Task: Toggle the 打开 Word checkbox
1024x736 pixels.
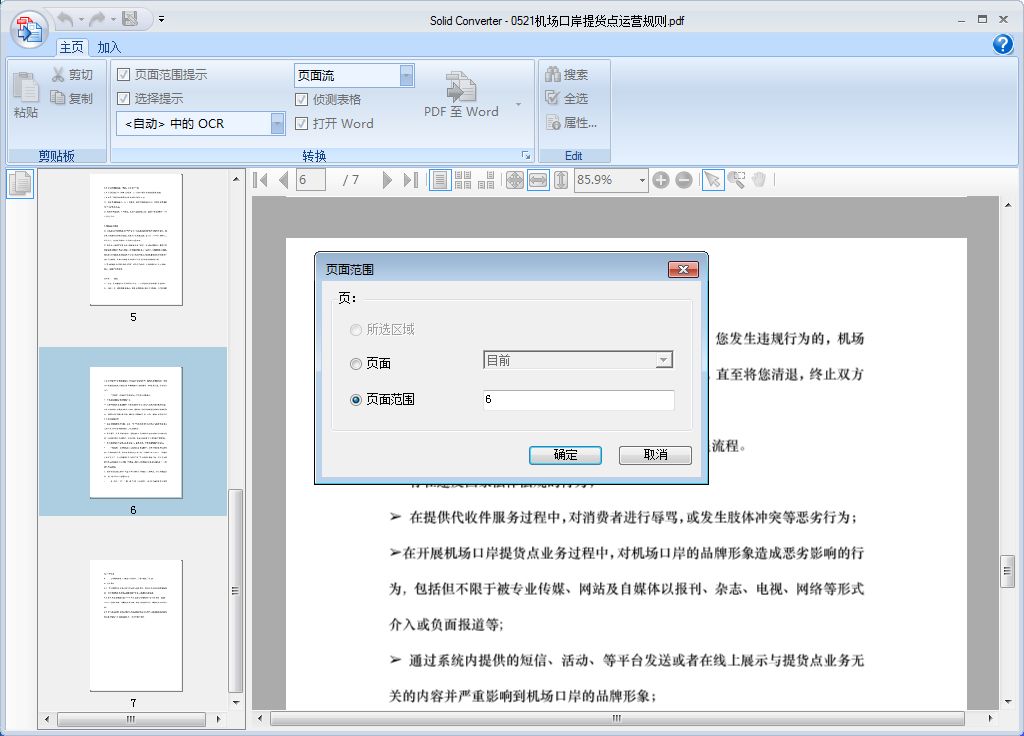Action: point(301,123)
